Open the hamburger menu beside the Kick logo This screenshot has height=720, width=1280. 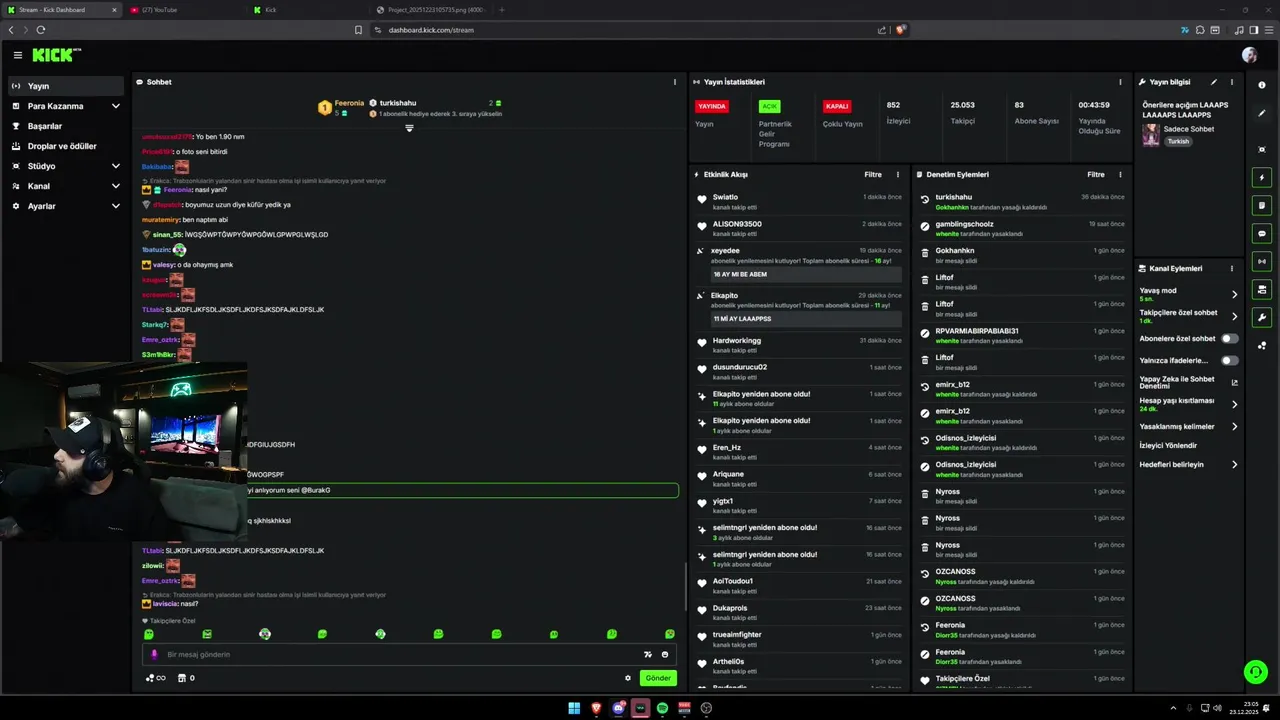17,55
